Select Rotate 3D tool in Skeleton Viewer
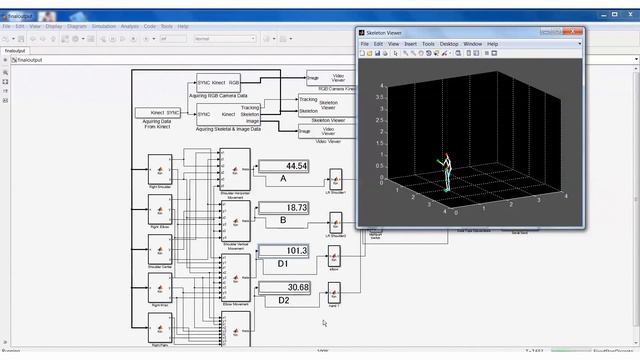The height and width of the screenshot is (360, 640). (x=429, y=53)
